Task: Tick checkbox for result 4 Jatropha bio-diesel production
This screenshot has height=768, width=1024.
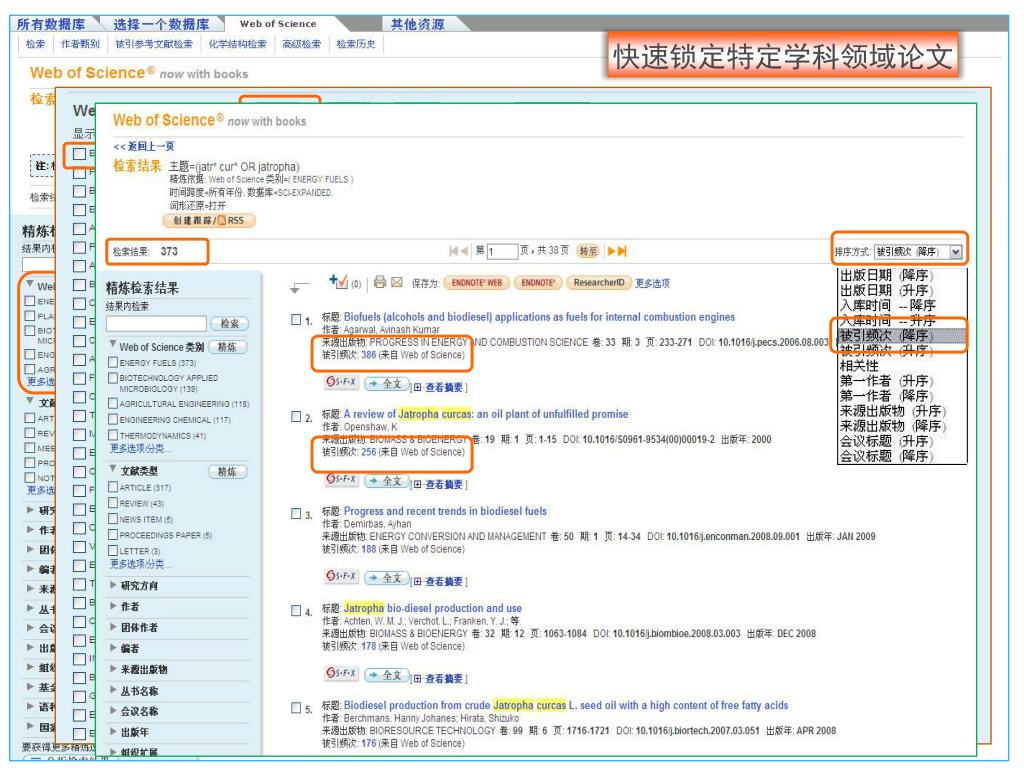Action: 296,611
